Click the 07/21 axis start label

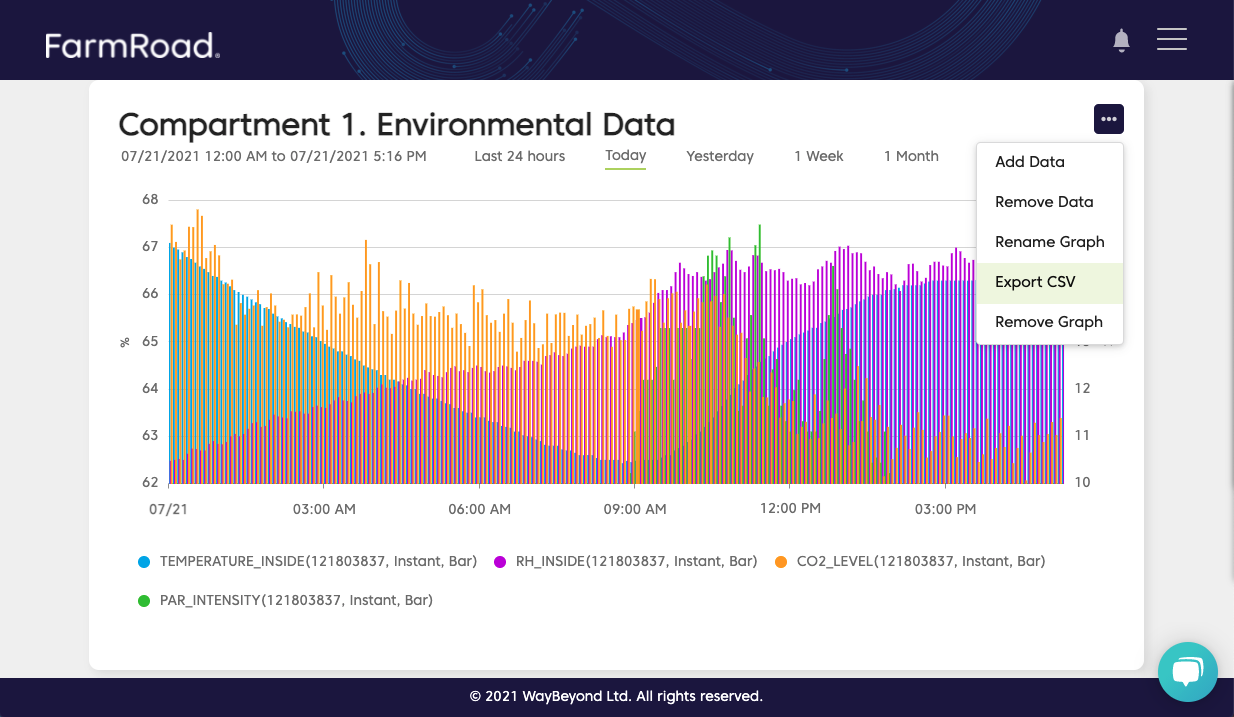[x=168, y=509]
